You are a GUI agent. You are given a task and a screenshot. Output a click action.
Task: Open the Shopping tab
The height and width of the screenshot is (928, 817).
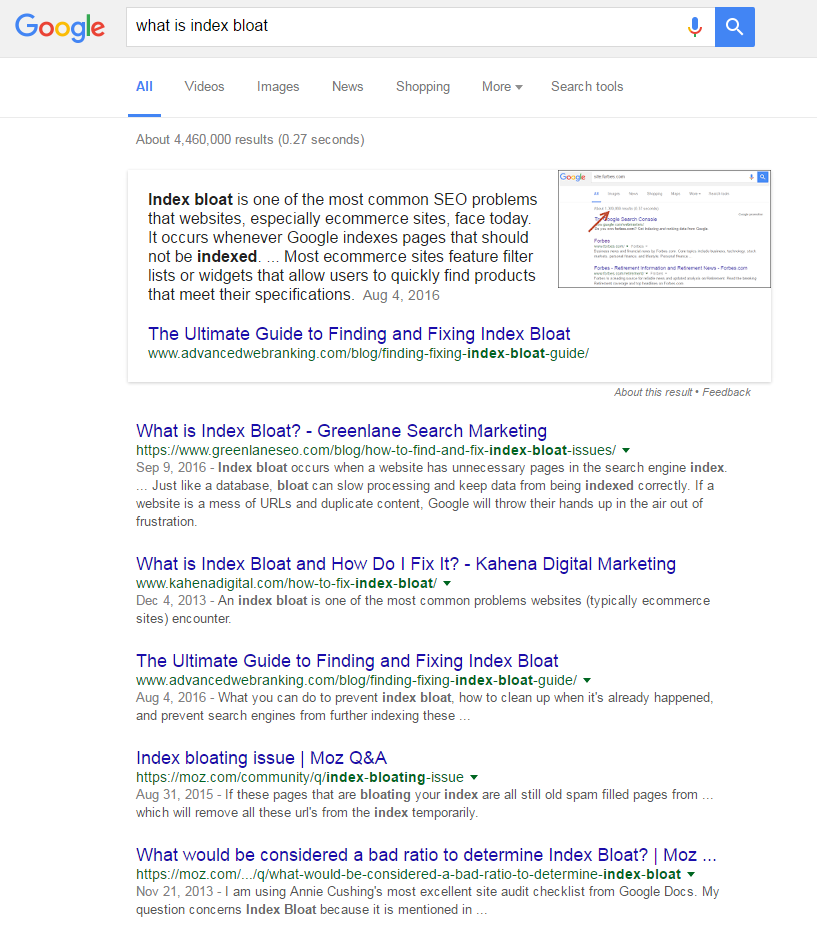coord(423,86)
